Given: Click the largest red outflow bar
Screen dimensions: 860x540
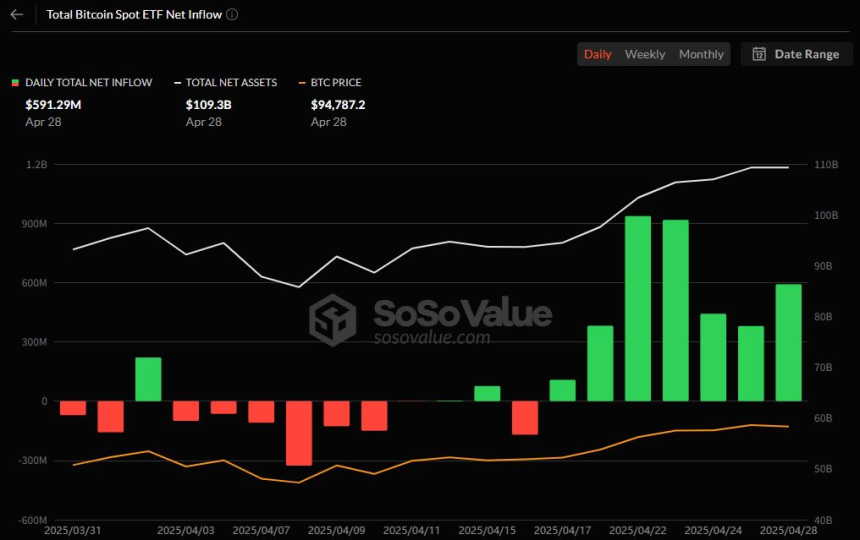Looking at the screenshot, I should tap(299, 433).
